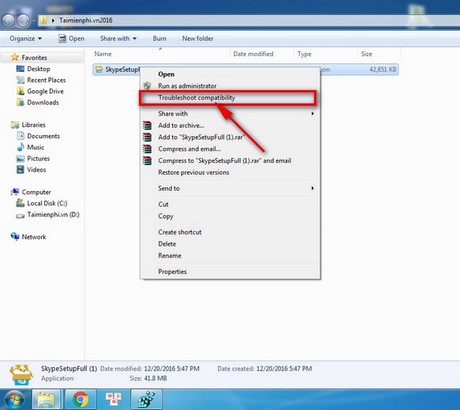Click New folder in toolbar

pos(198,38)
